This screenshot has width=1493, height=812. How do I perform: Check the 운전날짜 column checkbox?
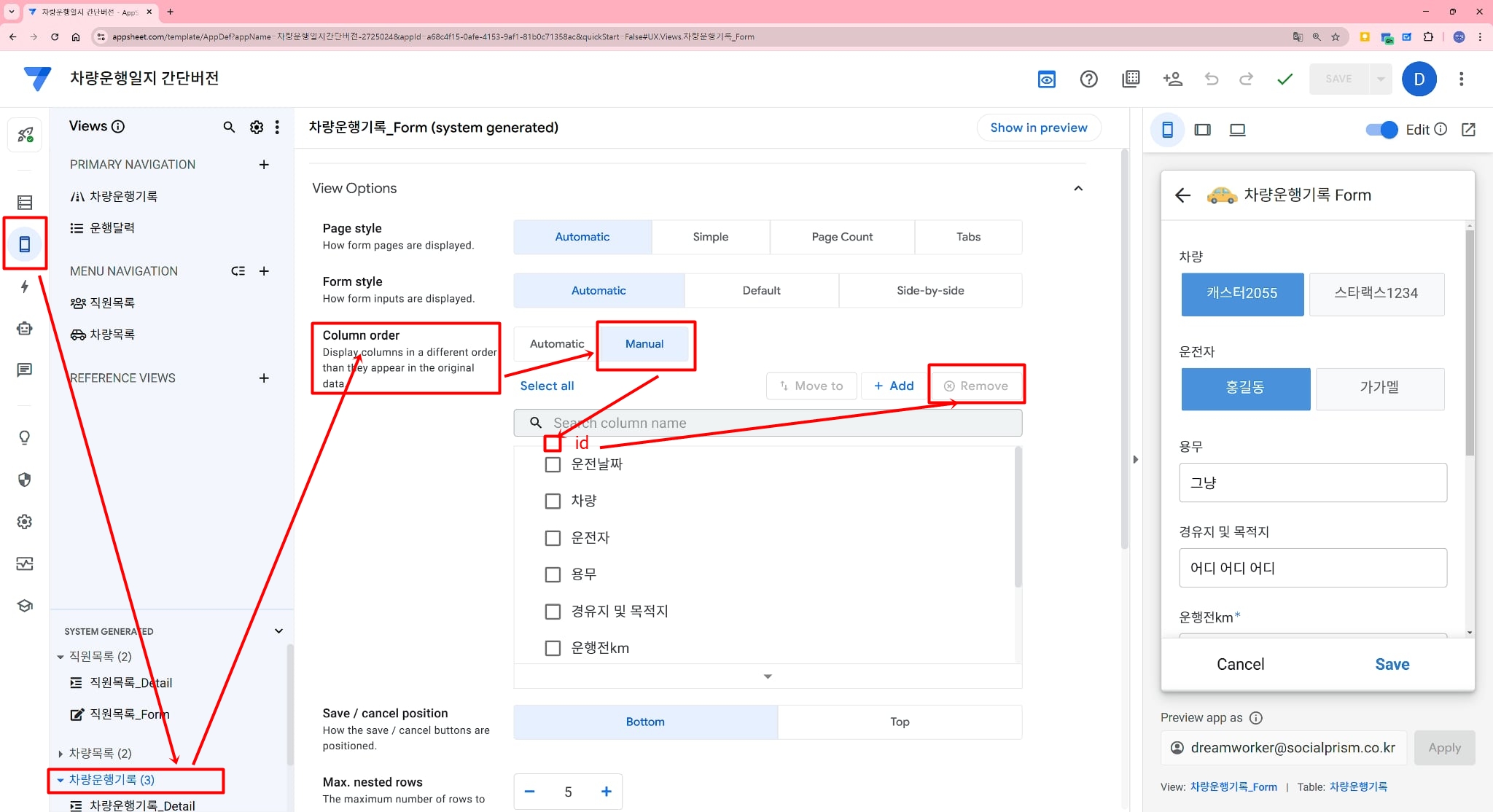click(553, 464)
